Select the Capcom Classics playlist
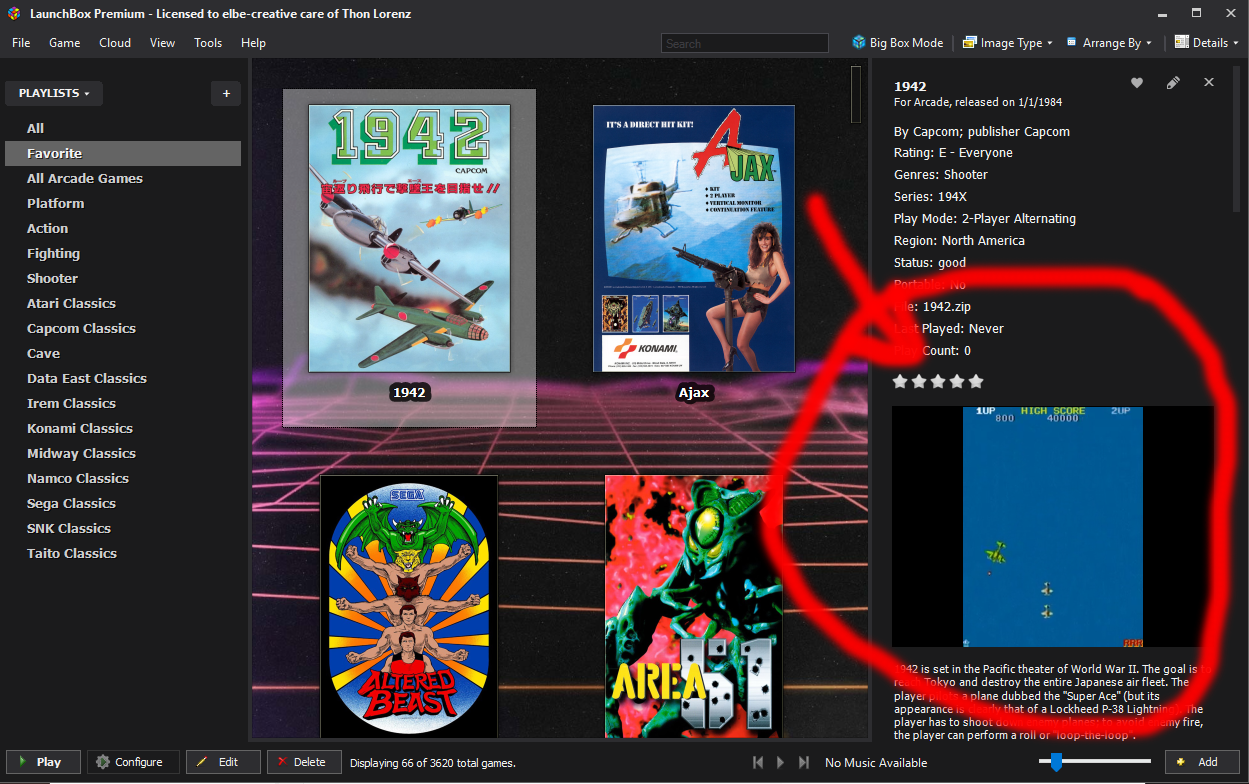This screenshot has height=784, width=1249. (123, 328)
